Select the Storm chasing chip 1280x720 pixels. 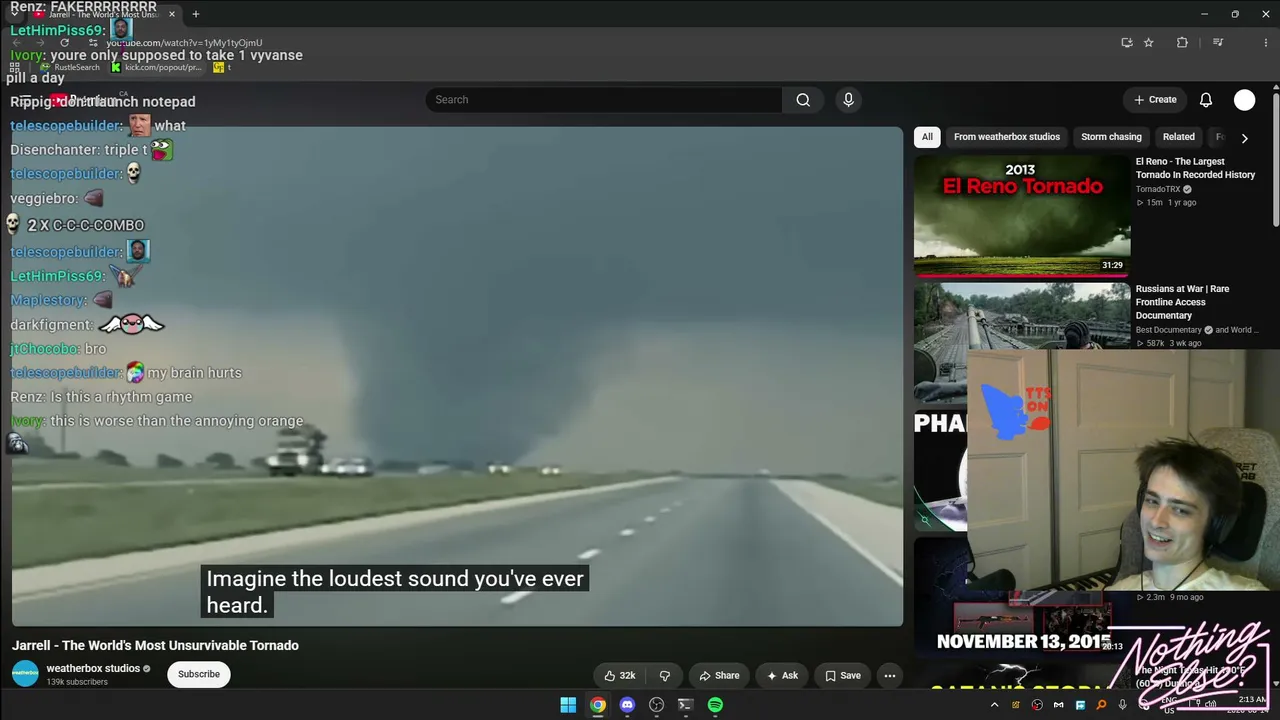click(1111, 137)
